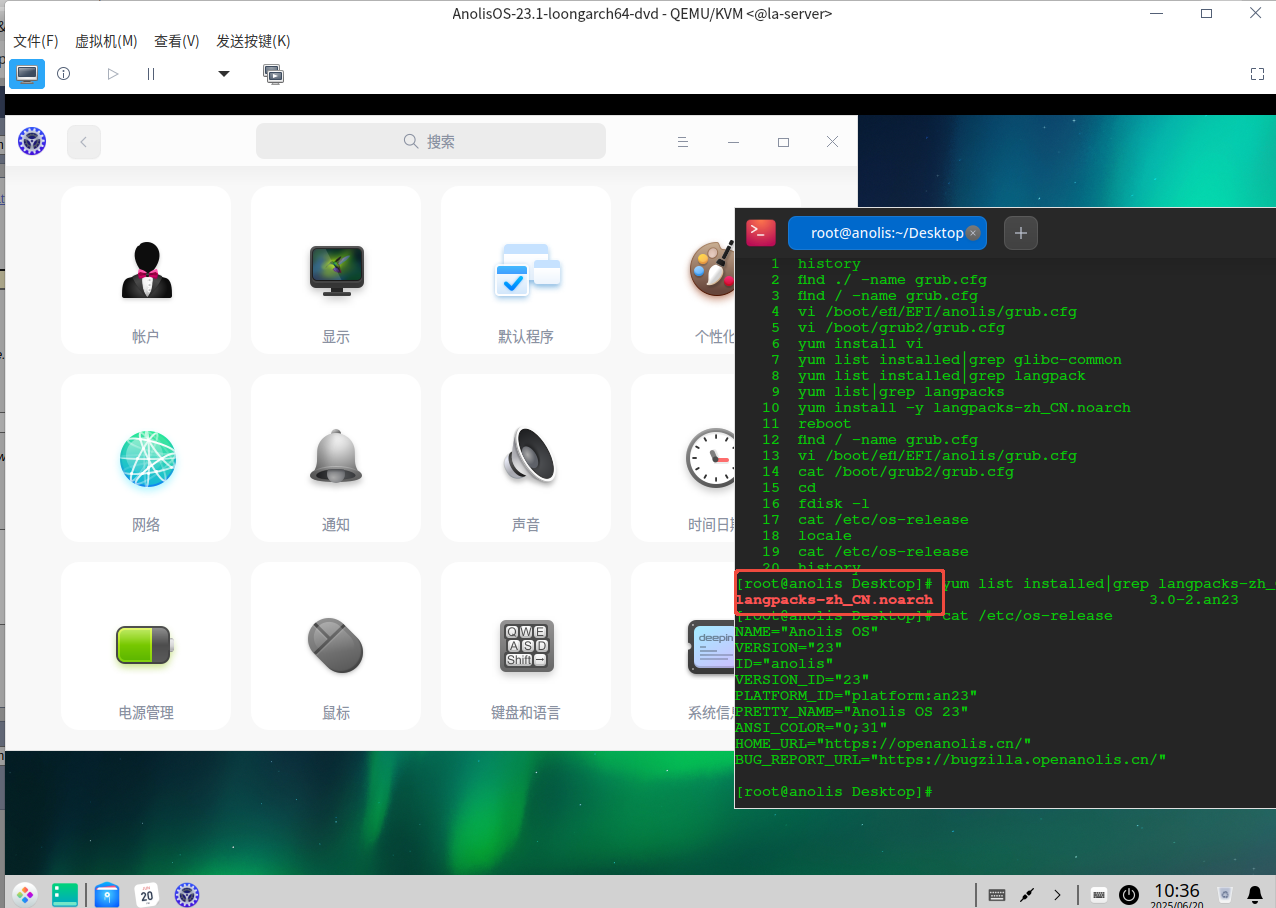The width and height of the screenshot is (1276, 908).
Task: Open the 鼠标 (Mouse) settings module
Action: coord(336,647)
